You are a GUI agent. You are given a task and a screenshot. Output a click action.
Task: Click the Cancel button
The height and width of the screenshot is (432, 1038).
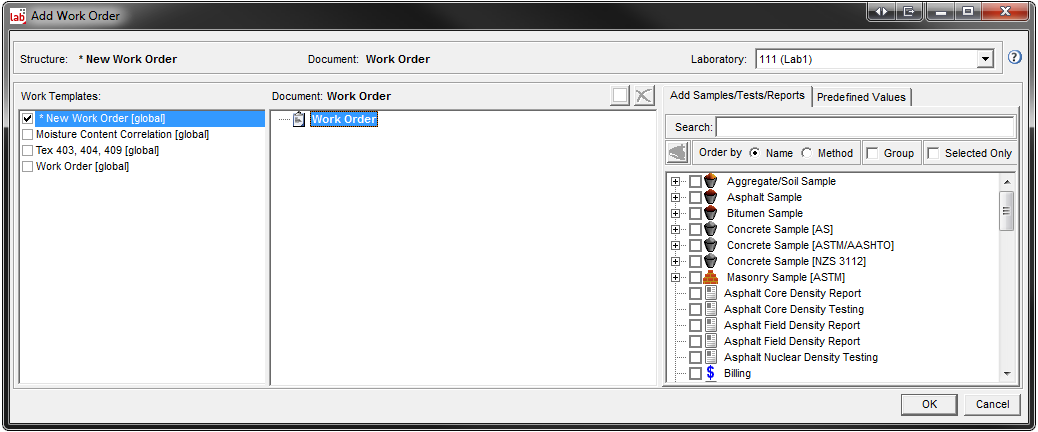pos(993,404)
